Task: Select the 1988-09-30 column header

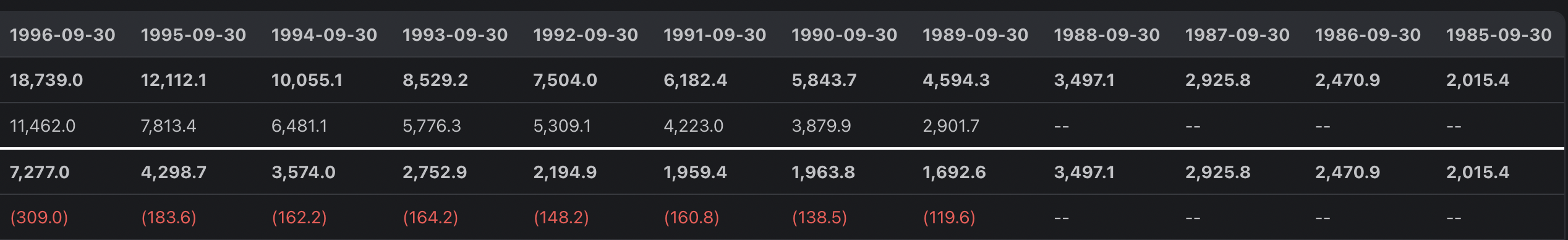Action: click(1107, 35)
